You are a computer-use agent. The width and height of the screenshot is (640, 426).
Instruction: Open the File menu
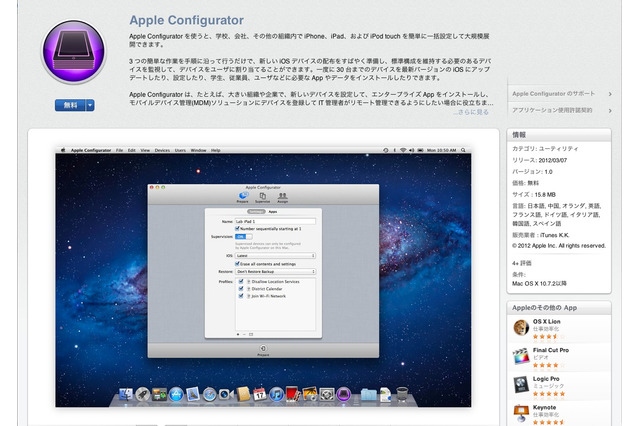click(119, 150)
